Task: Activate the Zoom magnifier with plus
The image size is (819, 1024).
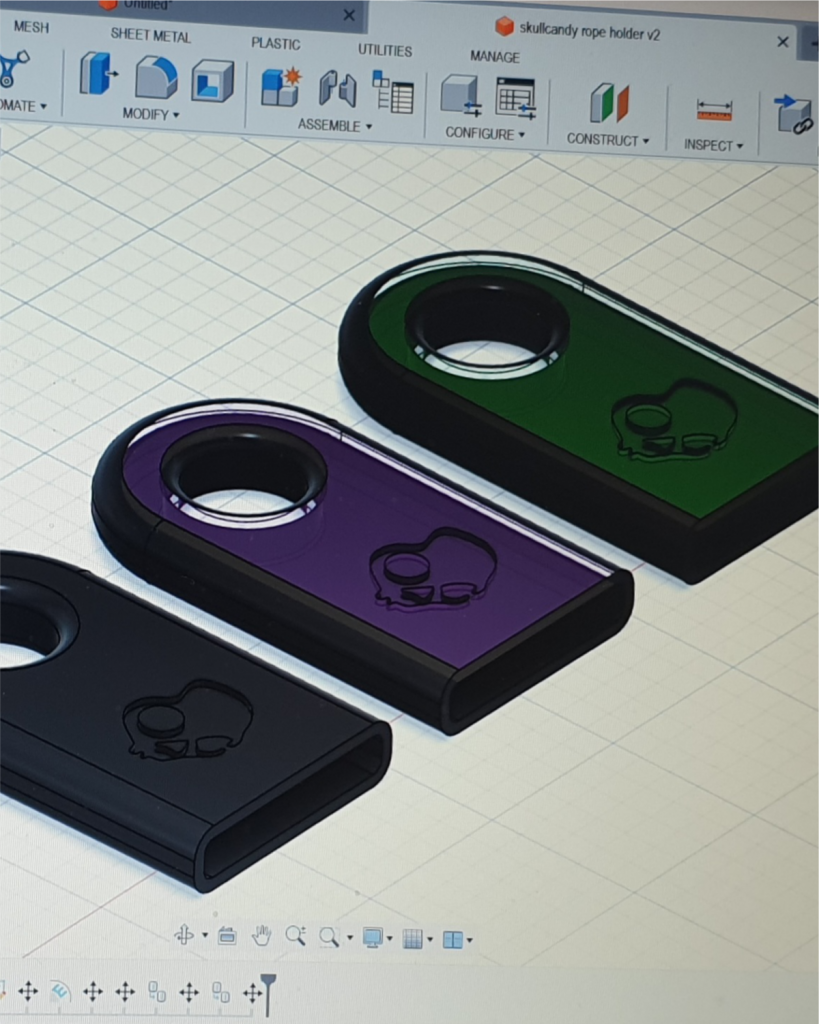Action: tap(295, 936)
